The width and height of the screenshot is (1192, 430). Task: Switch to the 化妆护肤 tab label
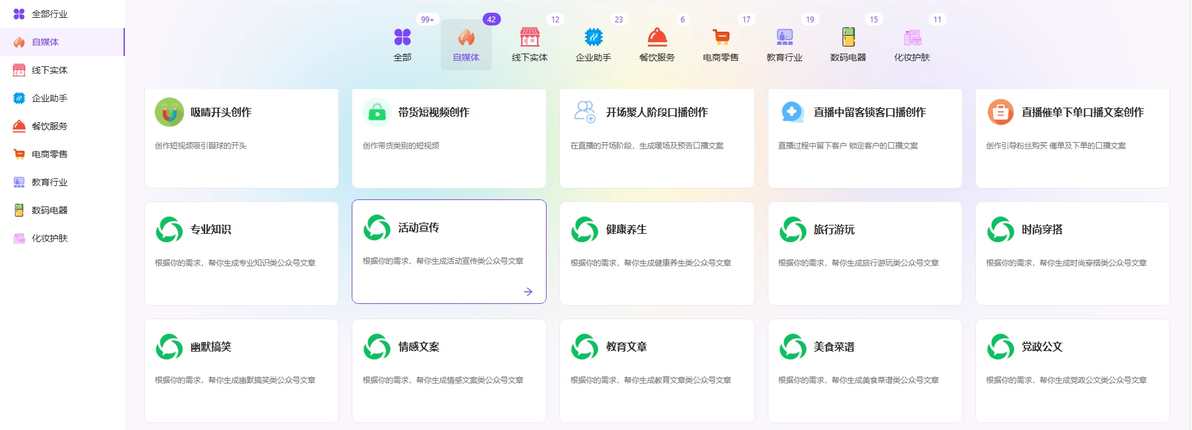tap(912, 58)
